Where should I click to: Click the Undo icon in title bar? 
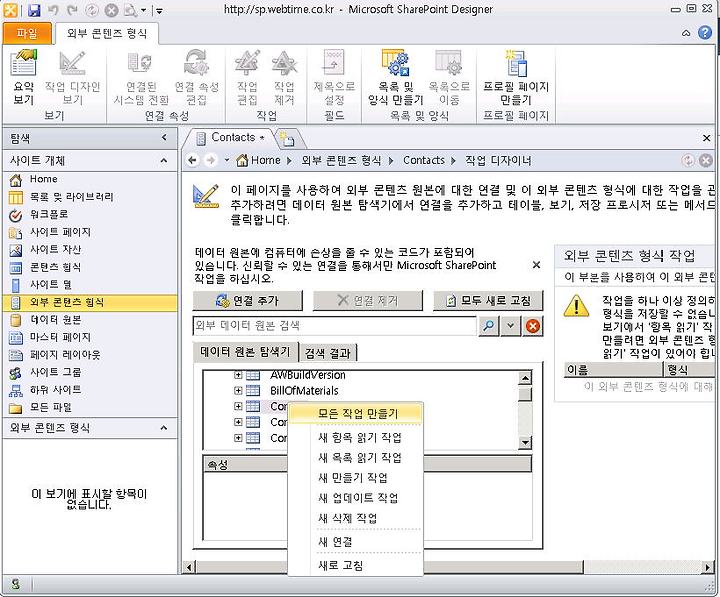coord(53,10)
